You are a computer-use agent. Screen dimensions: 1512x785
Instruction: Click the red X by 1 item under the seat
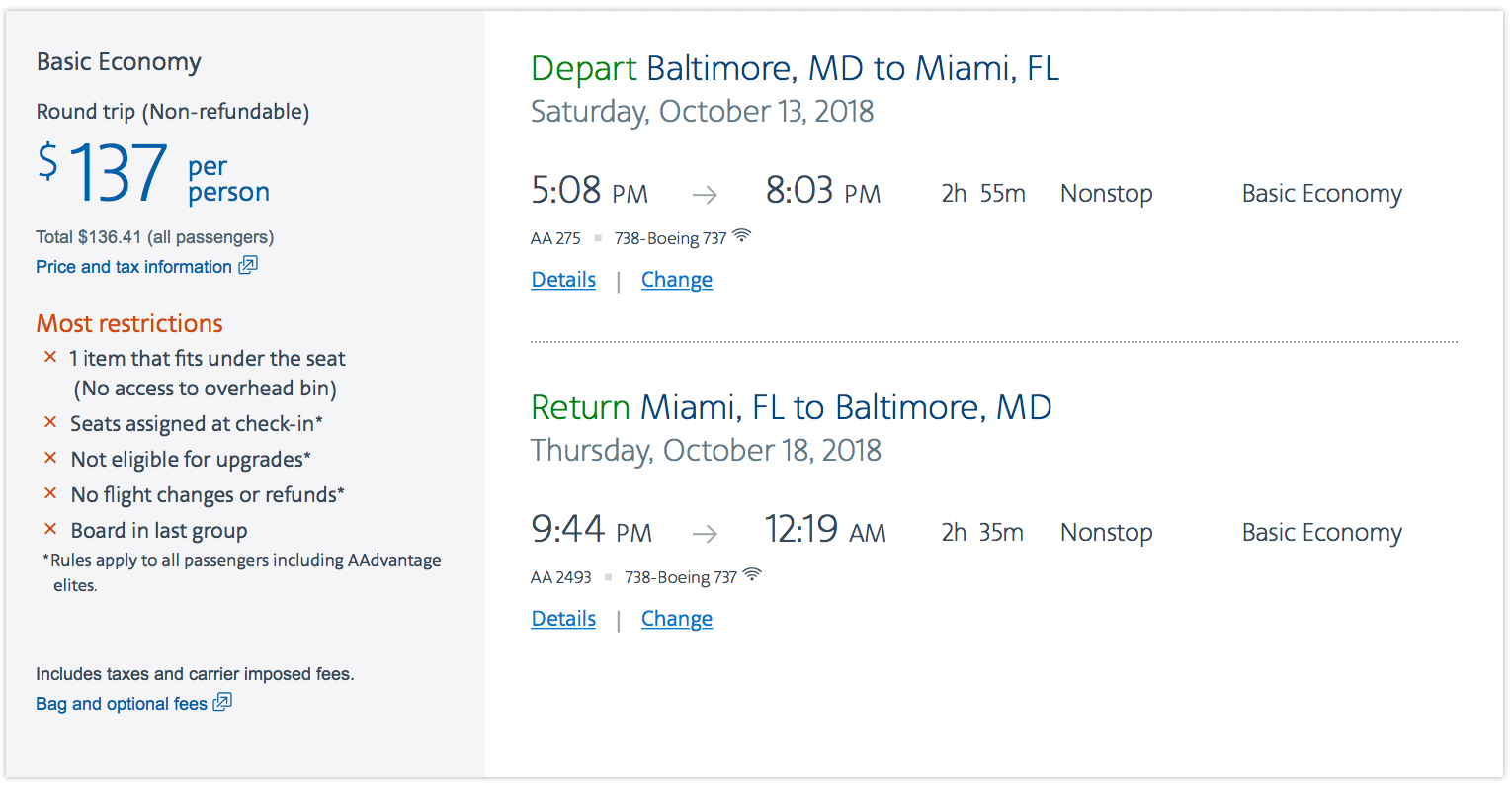coord(50,357)
